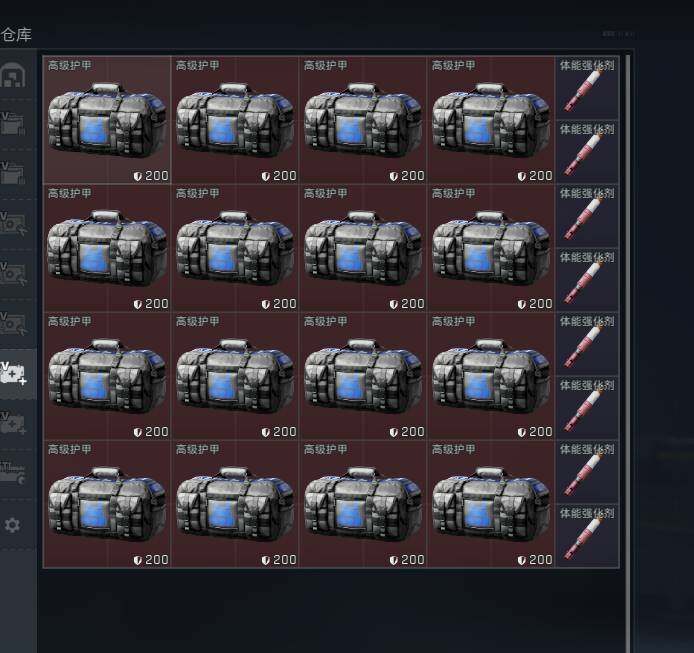Pick the 高级护甲 bag in second row, first column
Viewport: 694px width, 653px height.
(x=107, y=248)
